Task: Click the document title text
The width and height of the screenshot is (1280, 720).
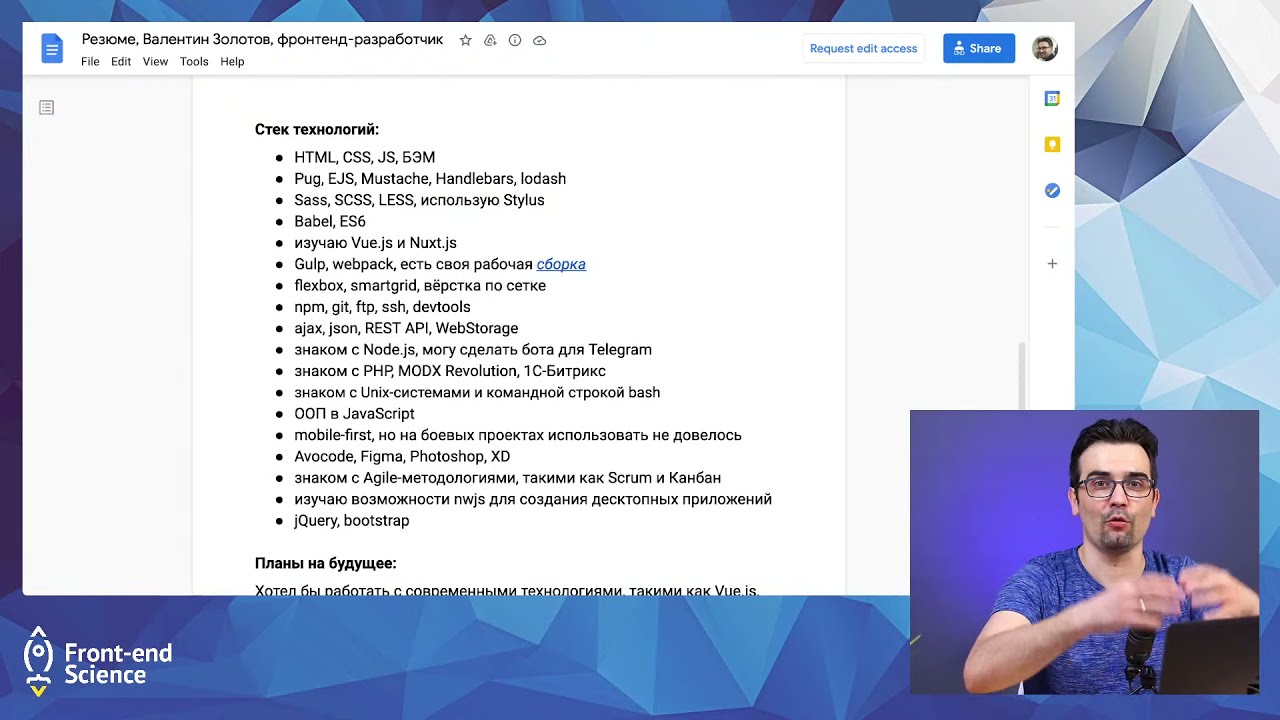Action: [262, 40]
